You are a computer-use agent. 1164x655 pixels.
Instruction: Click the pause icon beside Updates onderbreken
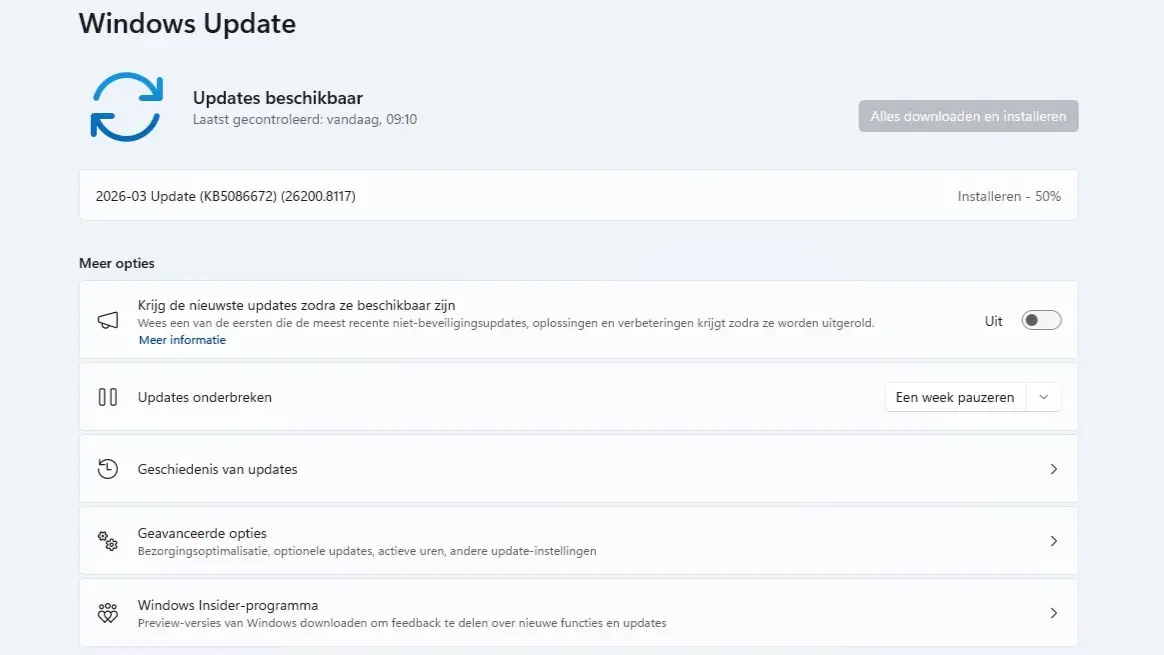(x=108, y=397)
